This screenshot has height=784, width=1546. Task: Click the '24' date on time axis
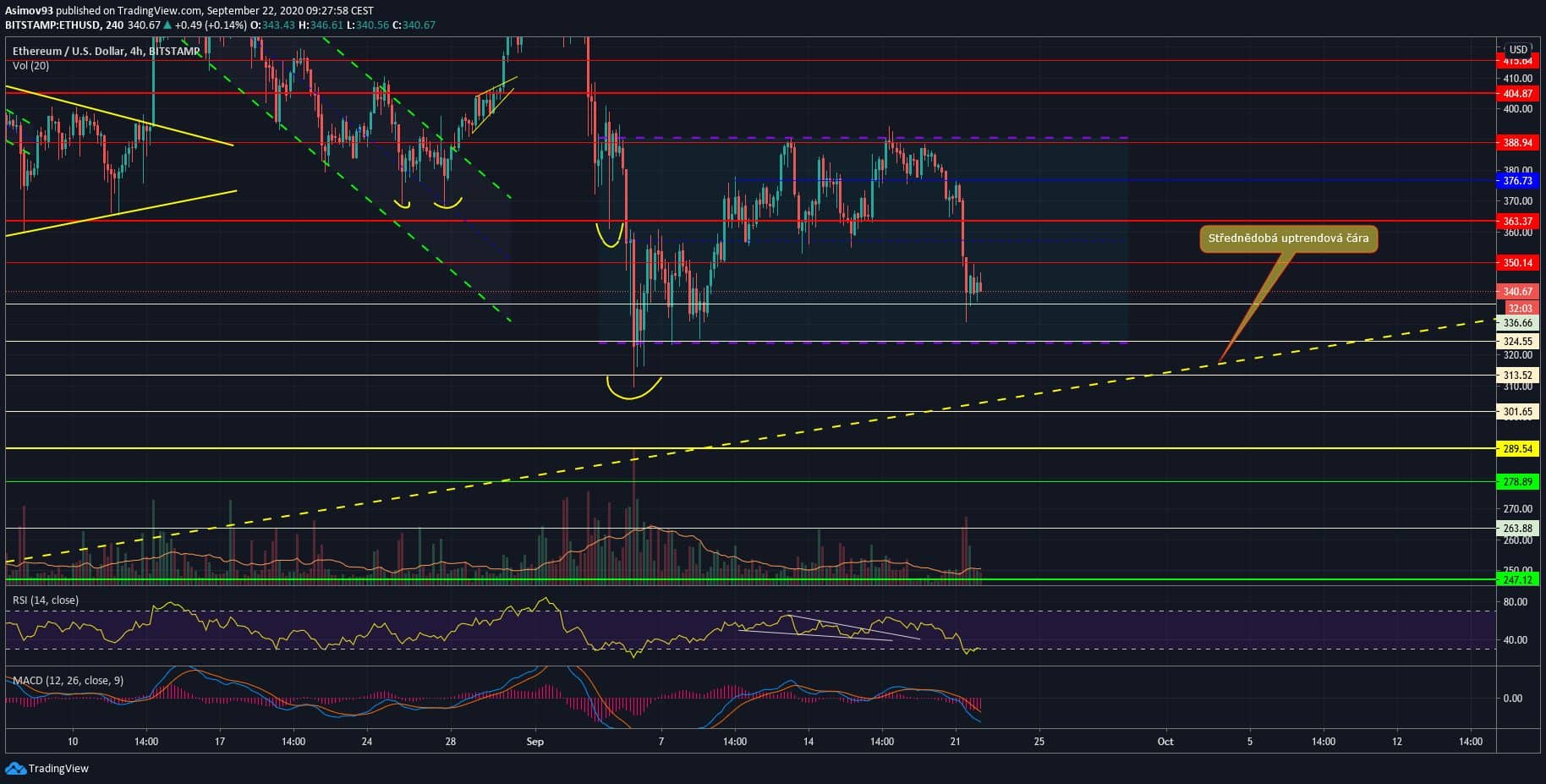click(x=367, y=742)
